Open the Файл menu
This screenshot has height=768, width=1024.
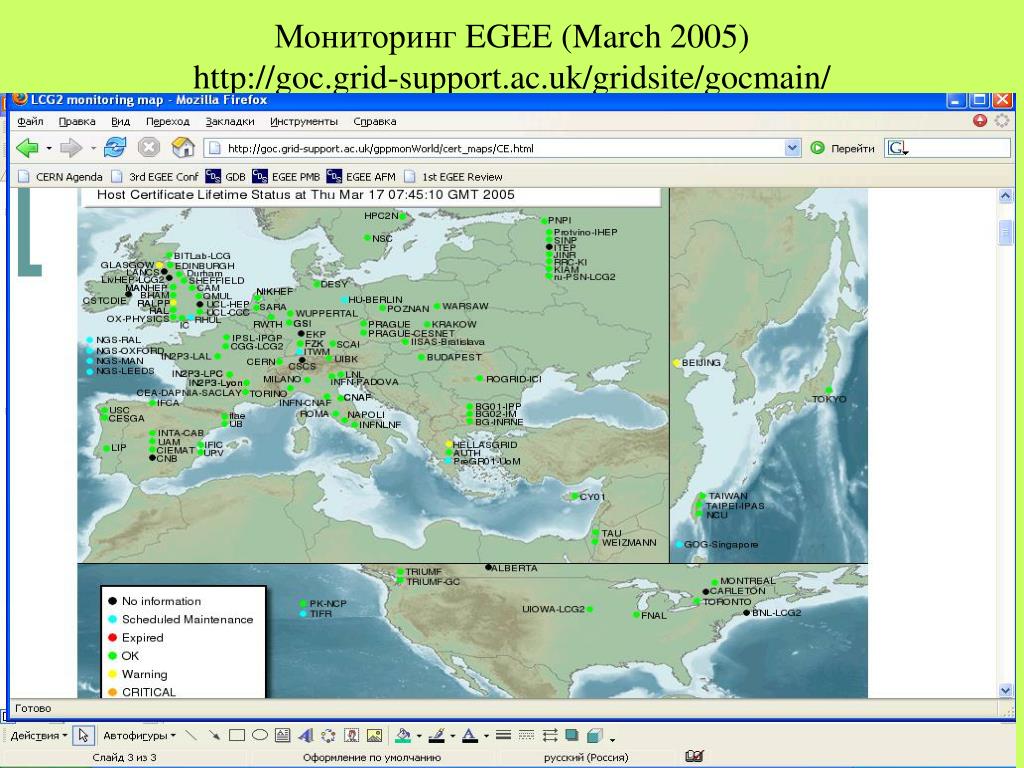[x=30, y=121]
